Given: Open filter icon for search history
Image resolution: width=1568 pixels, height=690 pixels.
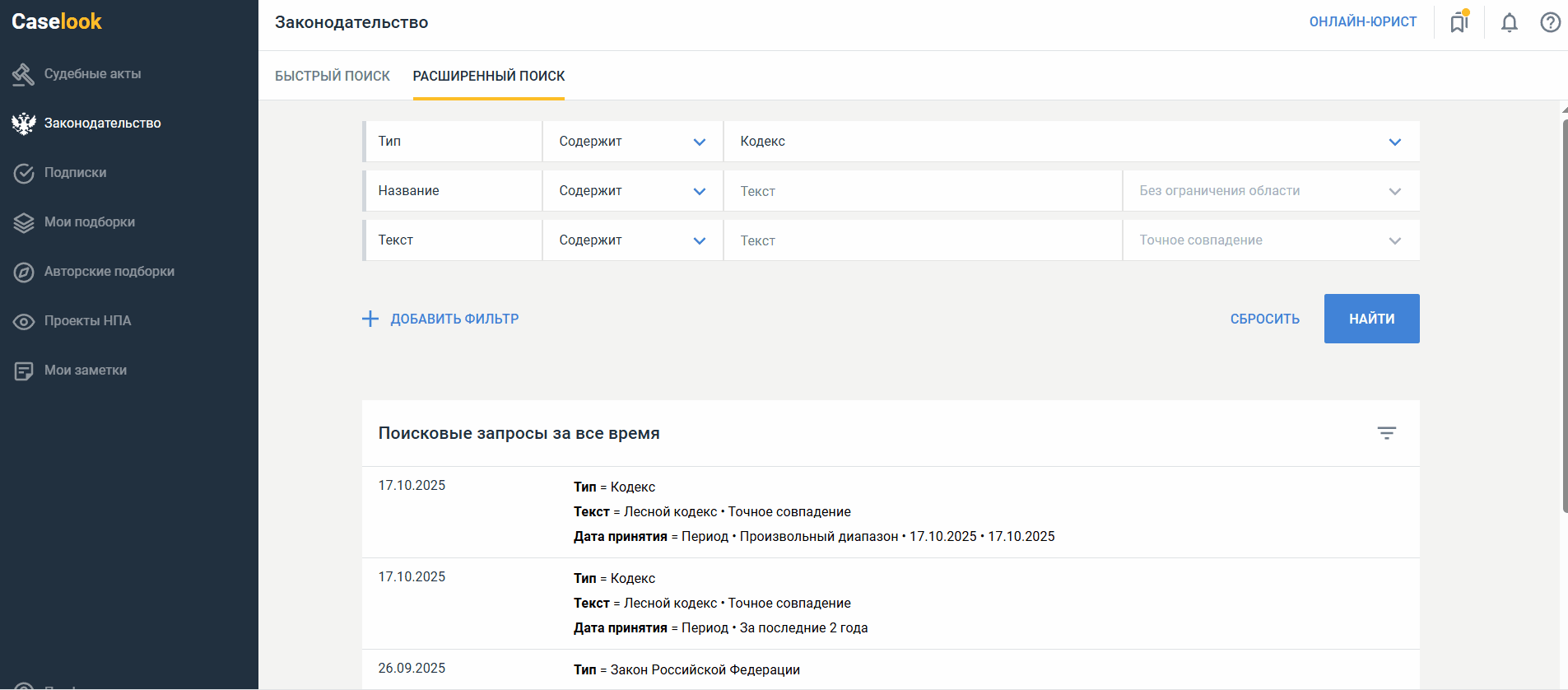Looking at the screenshot, I should point(1386,433).
